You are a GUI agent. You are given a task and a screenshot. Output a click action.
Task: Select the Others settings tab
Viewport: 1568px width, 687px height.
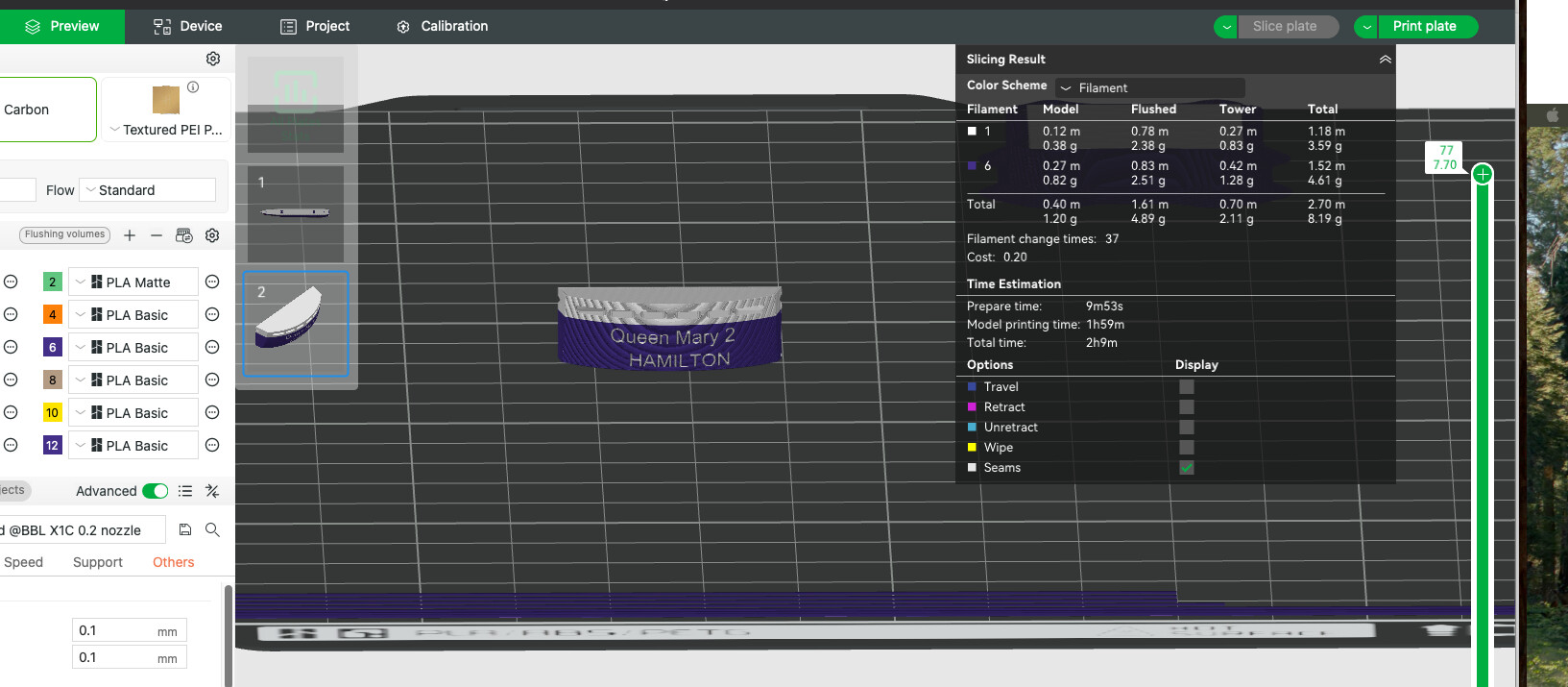pyautogui.click(x=174, y=562)
